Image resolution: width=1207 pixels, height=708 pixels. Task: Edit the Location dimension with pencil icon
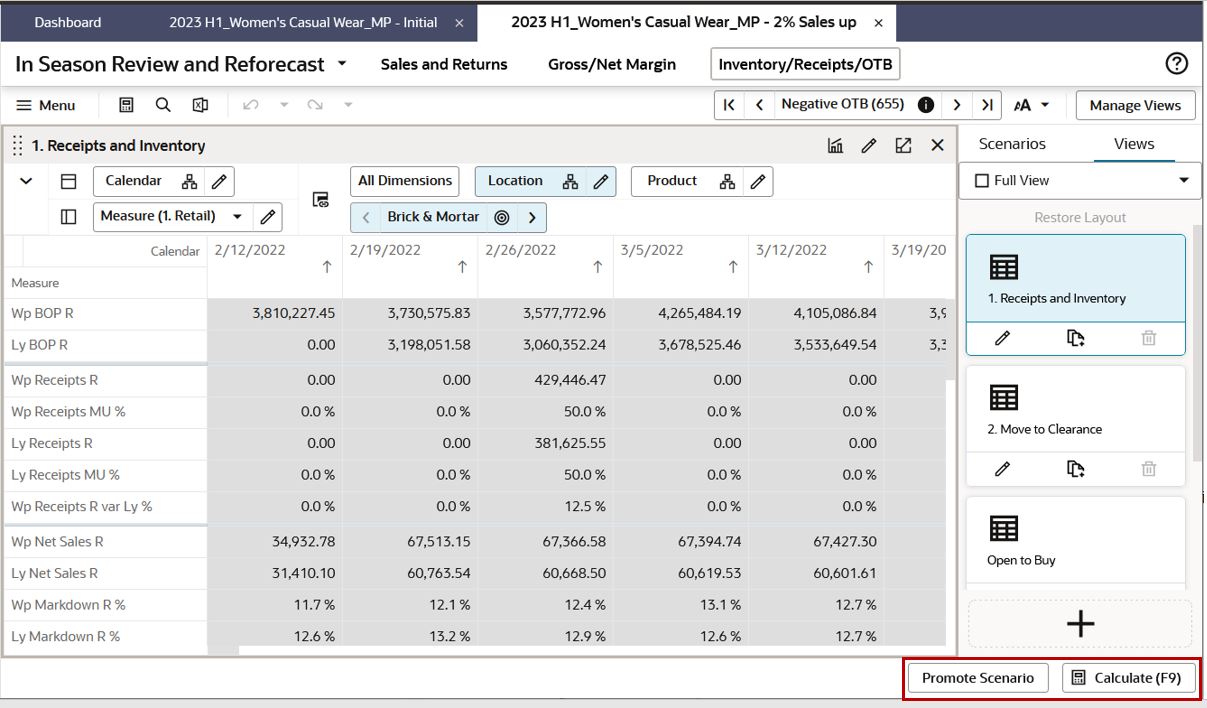(x=601, y=181)
